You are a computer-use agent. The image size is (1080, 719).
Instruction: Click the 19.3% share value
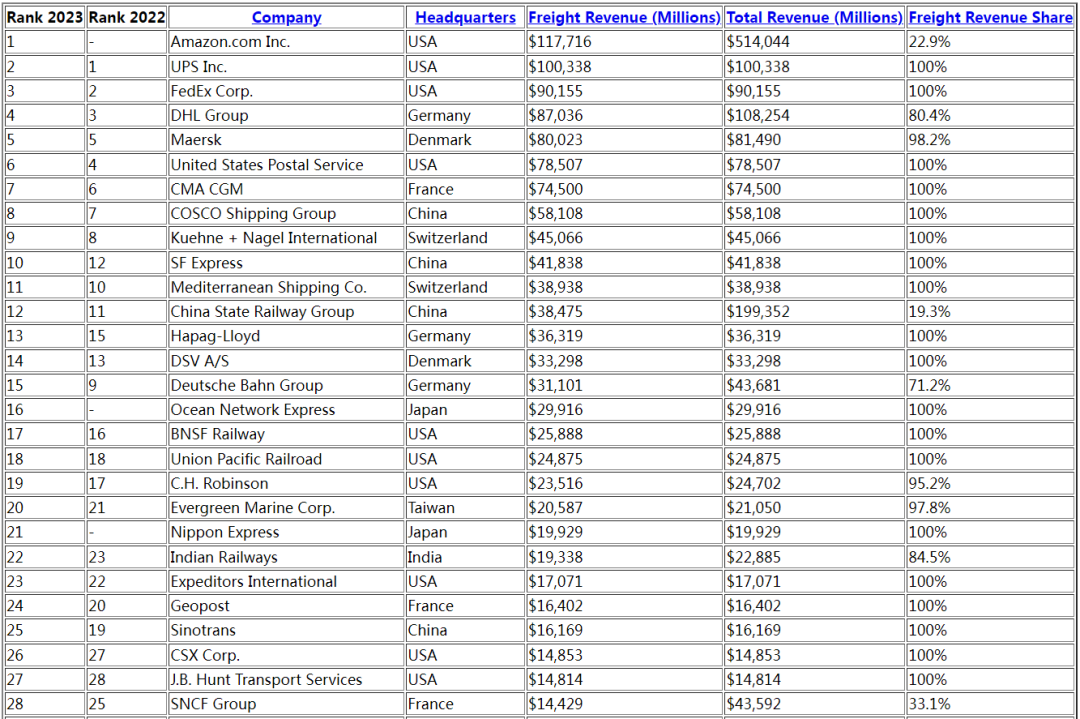coord(990,312)
